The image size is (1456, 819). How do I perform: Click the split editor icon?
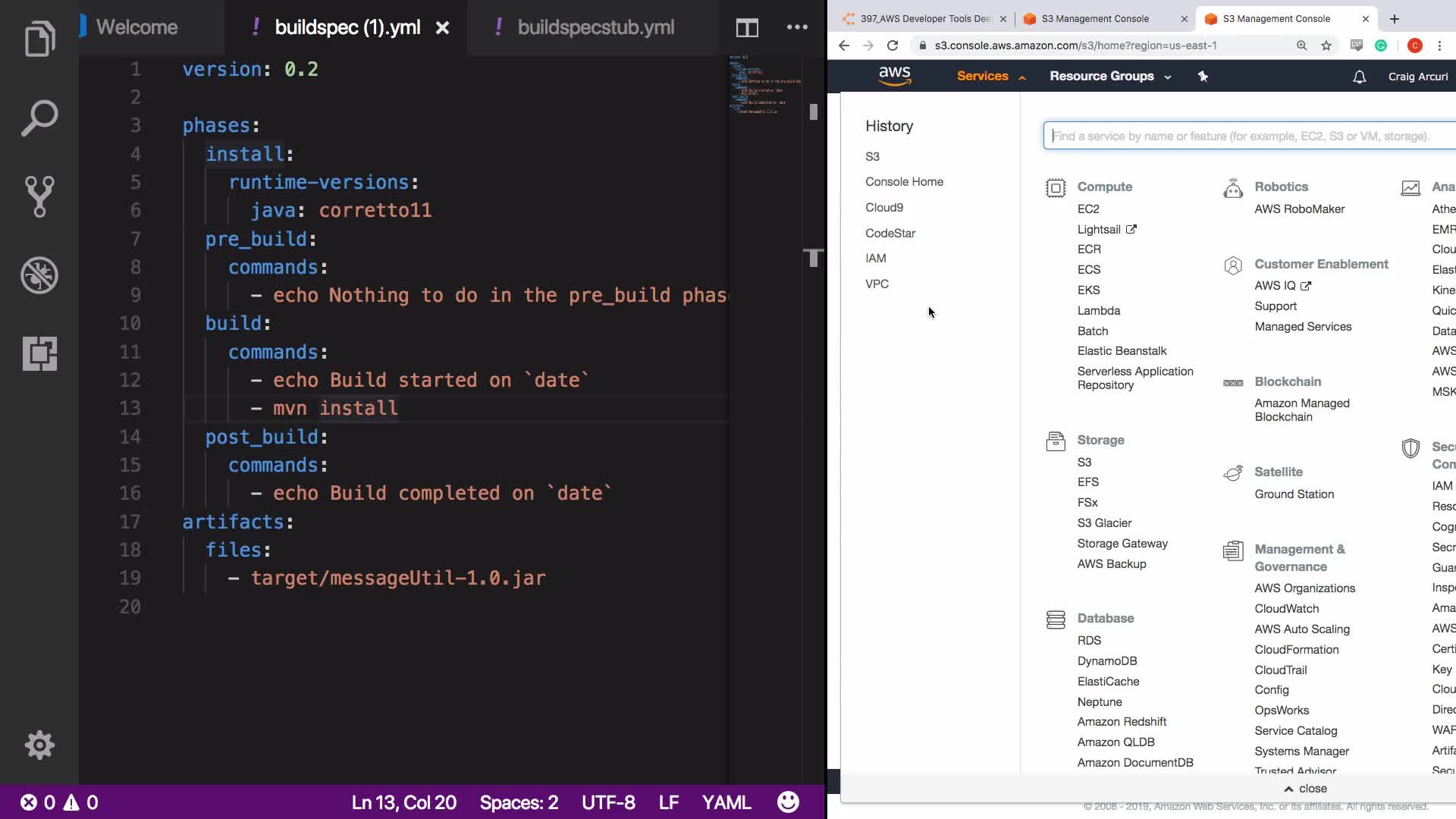point(747,28)
